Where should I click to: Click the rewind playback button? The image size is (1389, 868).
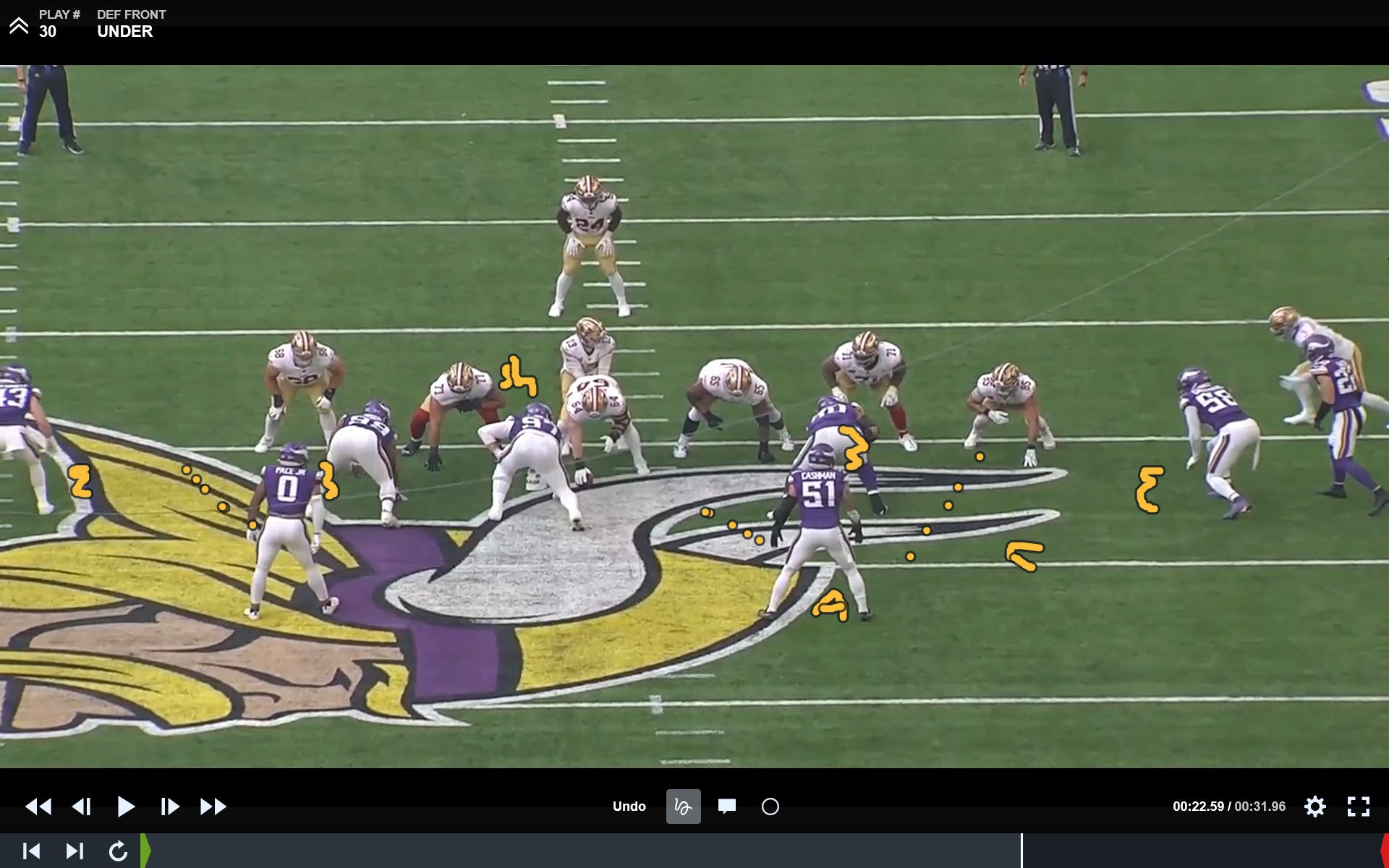point(38,807)
